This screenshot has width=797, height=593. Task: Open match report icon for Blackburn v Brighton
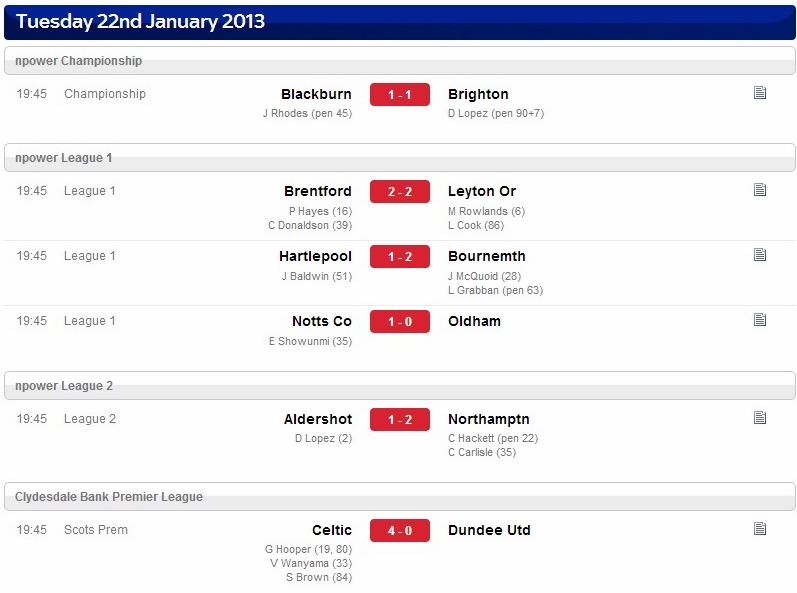760,92
